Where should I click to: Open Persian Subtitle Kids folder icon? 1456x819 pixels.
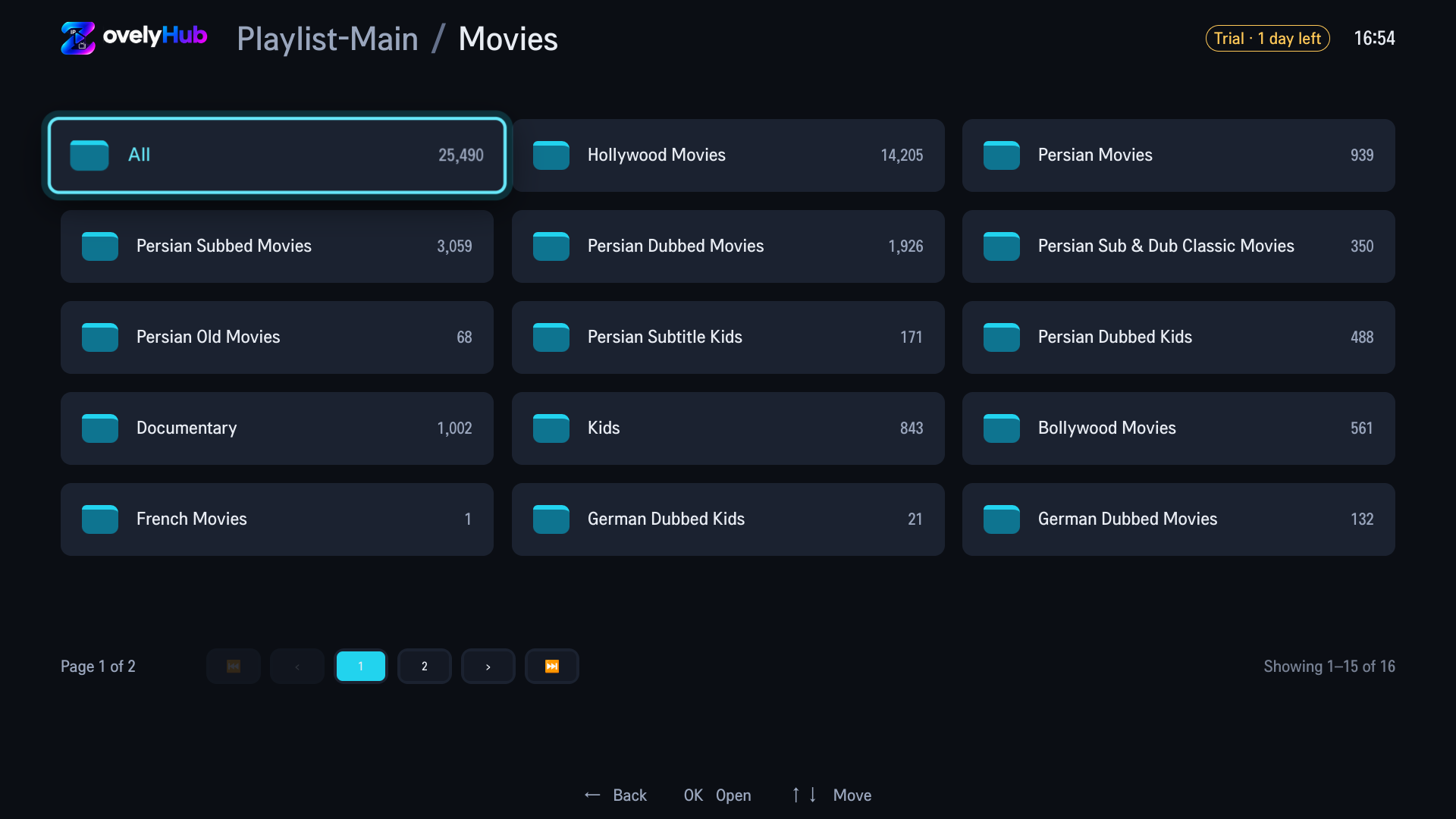click(551, 337)
